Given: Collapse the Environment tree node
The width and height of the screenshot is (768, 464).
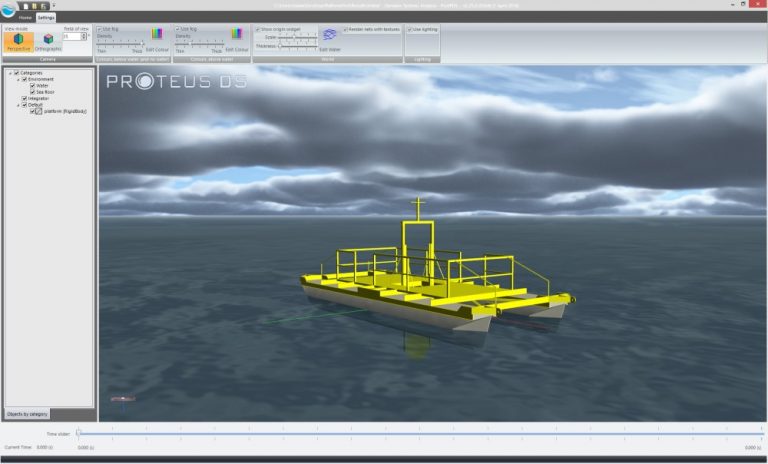Looking at the screenshot, I should [17, 79].
